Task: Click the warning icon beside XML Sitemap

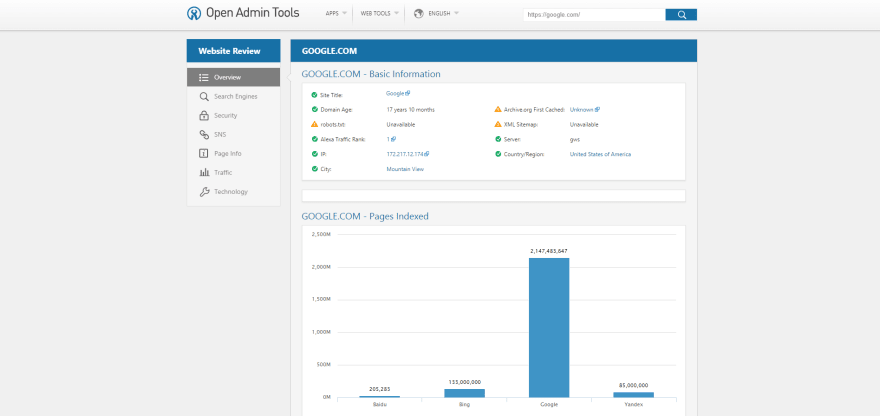Action: click(x=498, y=124)
